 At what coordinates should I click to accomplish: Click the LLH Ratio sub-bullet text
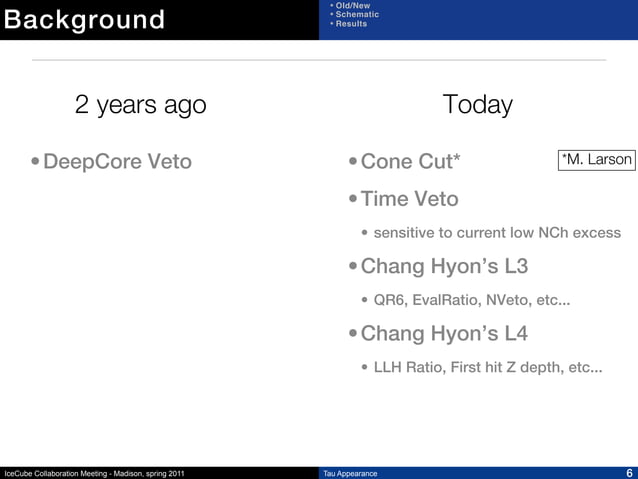click(488, 367)
